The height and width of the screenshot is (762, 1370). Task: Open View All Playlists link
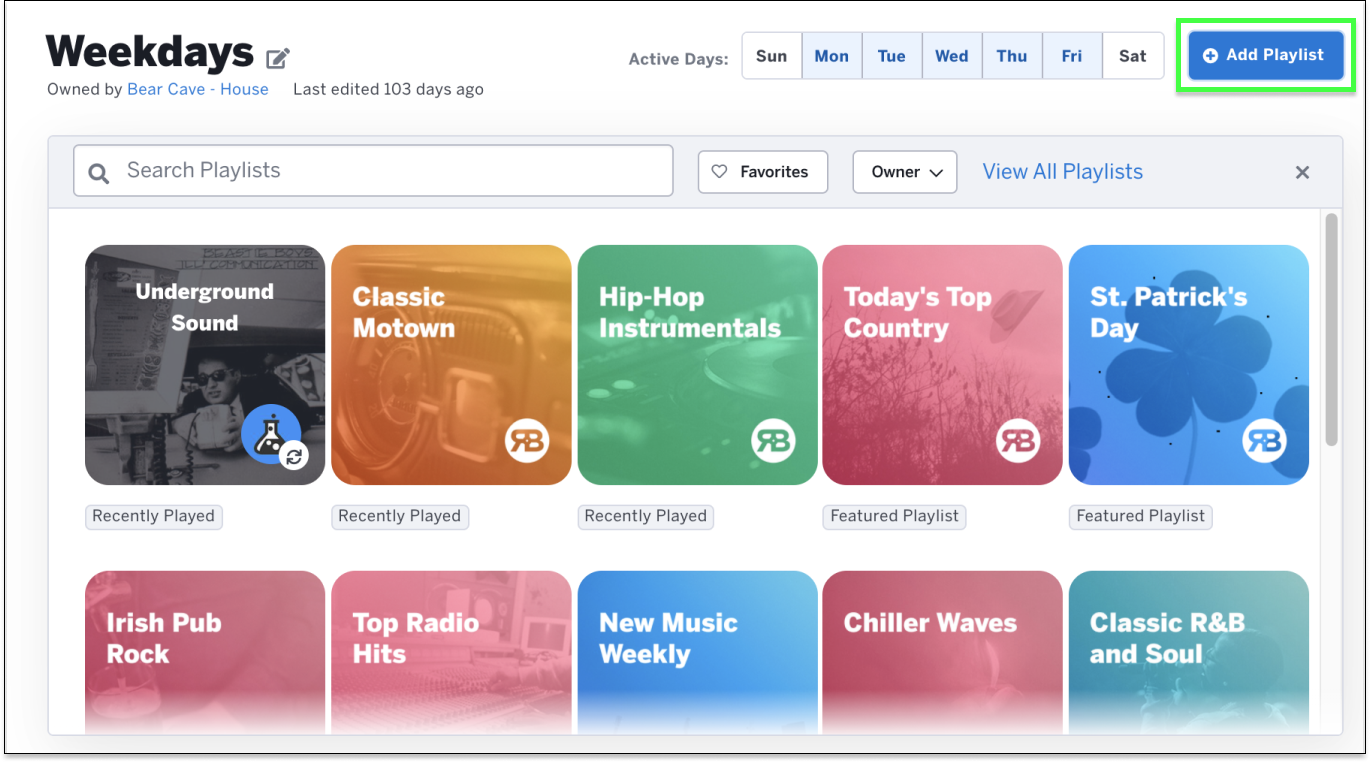tap(1063, 172)
